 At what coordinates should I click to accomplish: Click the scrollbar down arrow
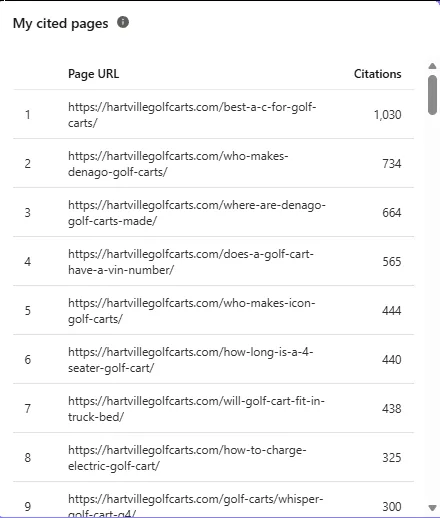pyautogui.click(x=432, y=508)
